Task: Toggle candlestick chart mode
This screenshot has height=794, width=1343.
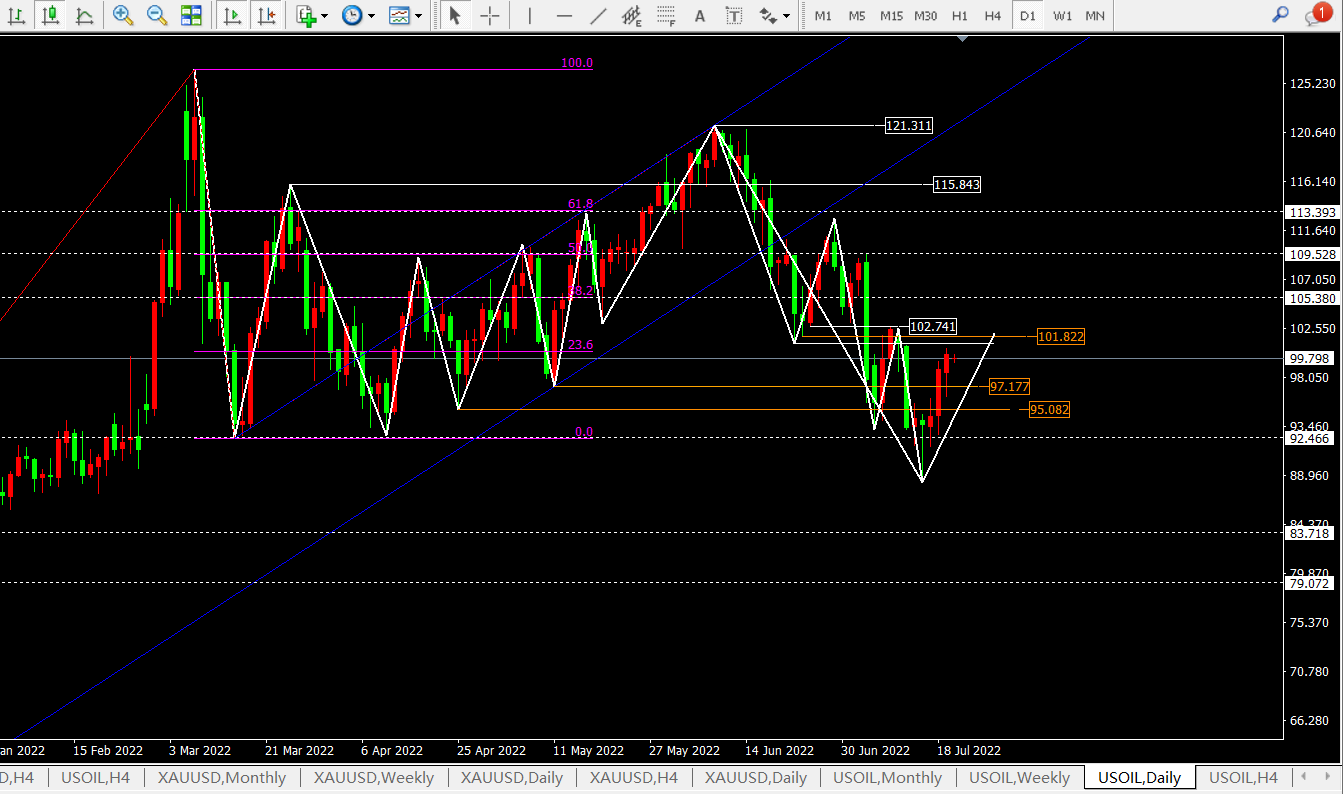Action: point(51,15)
